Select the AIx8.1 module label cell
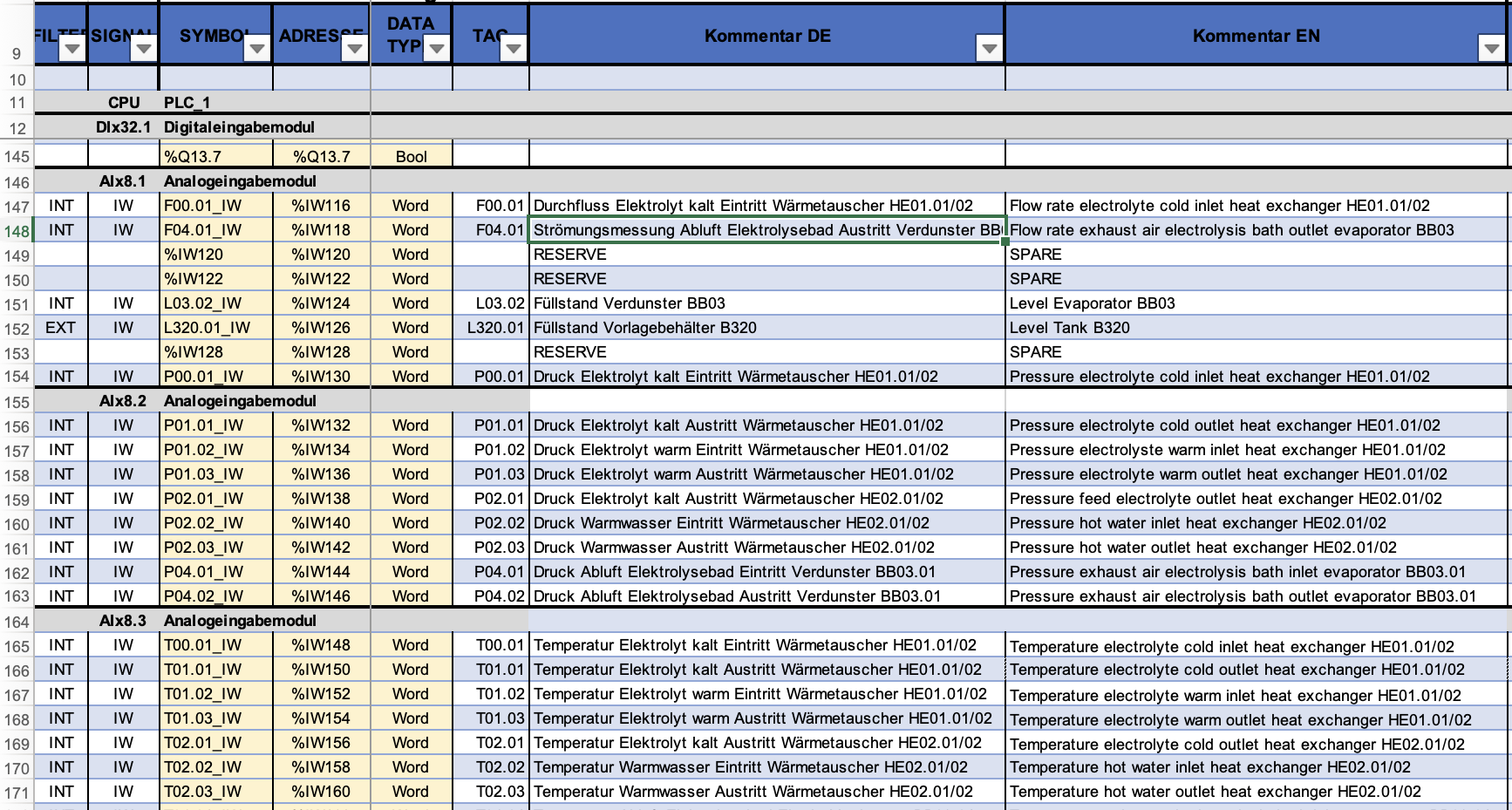This screenshot has height=810, width=1512. (123, 181)
